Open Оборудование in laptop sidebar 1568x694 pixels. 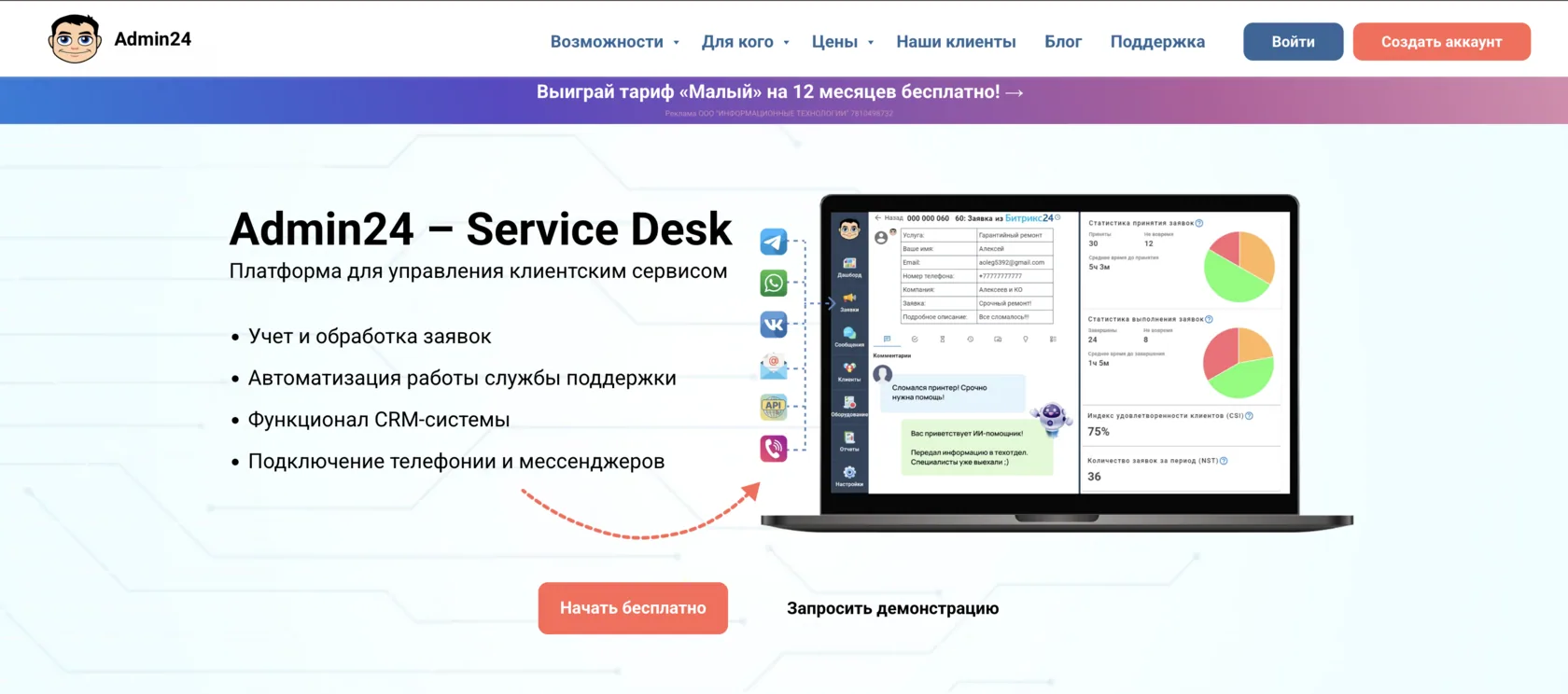pos(849,407)
